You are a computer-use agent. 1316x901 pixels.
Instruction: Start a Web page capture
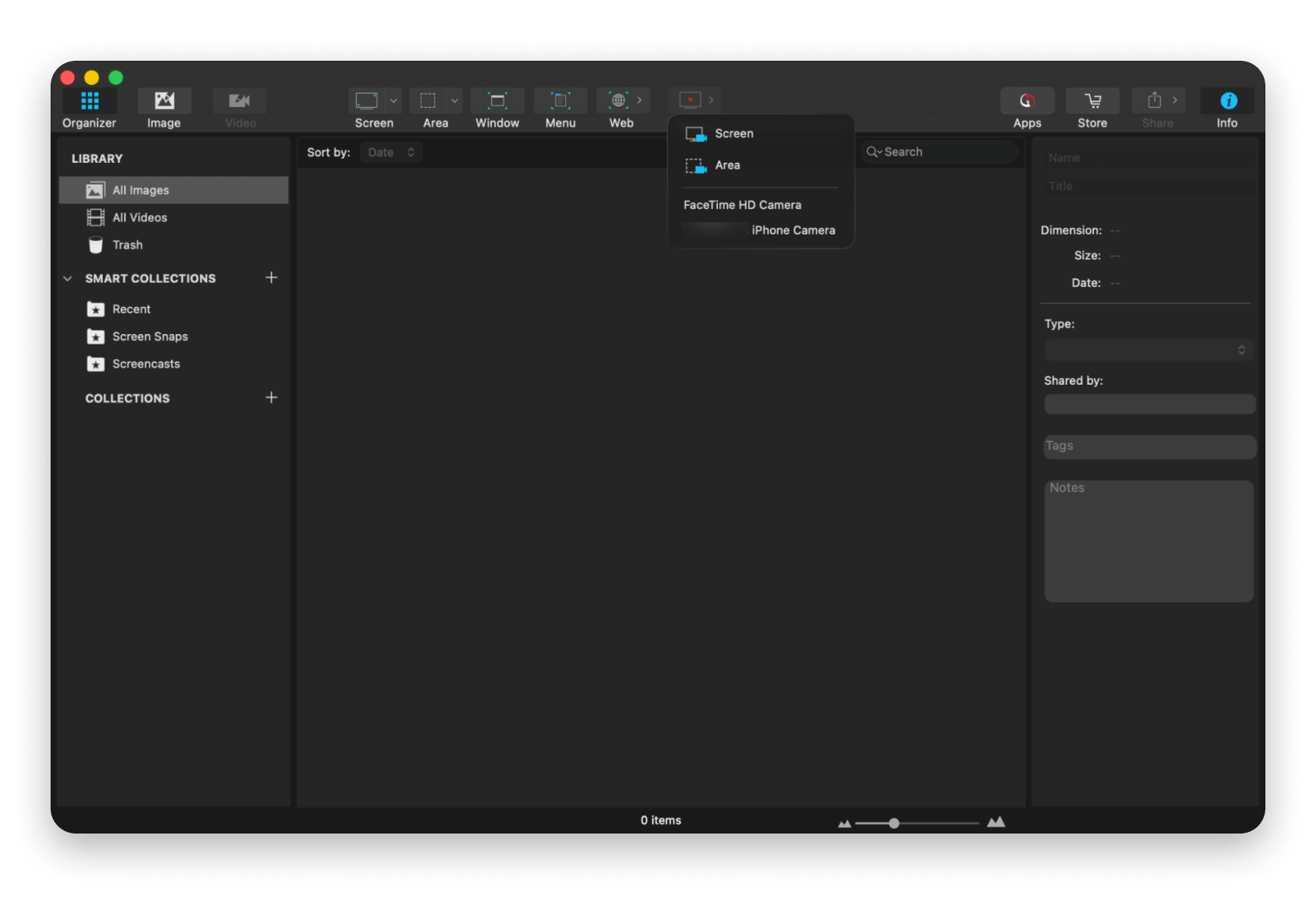coord(618,100)
